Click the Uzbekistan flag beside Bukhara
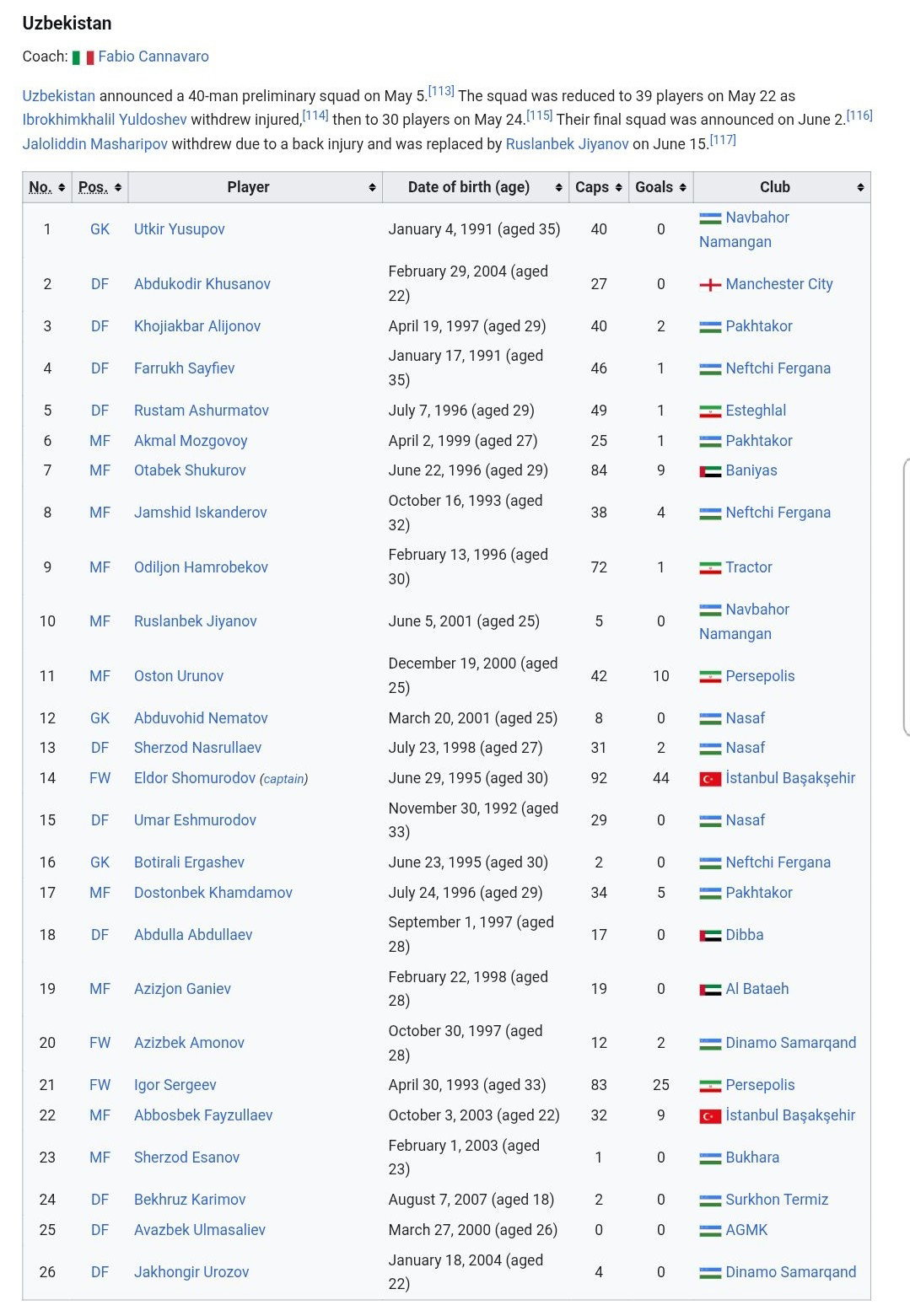 (x=710, y=1158)
